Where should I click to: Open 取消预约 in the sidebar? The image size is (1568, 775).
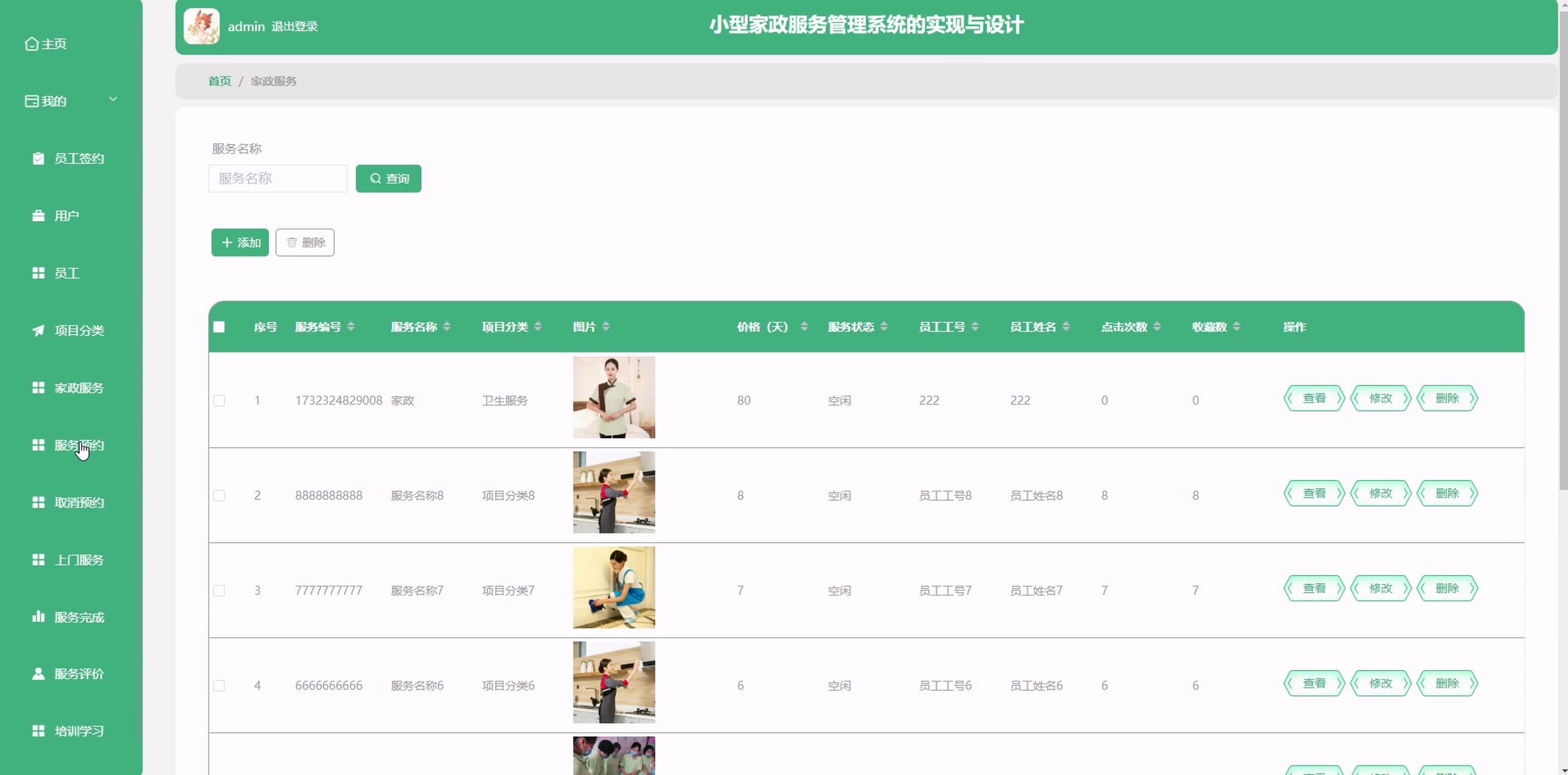click(79, 502)
